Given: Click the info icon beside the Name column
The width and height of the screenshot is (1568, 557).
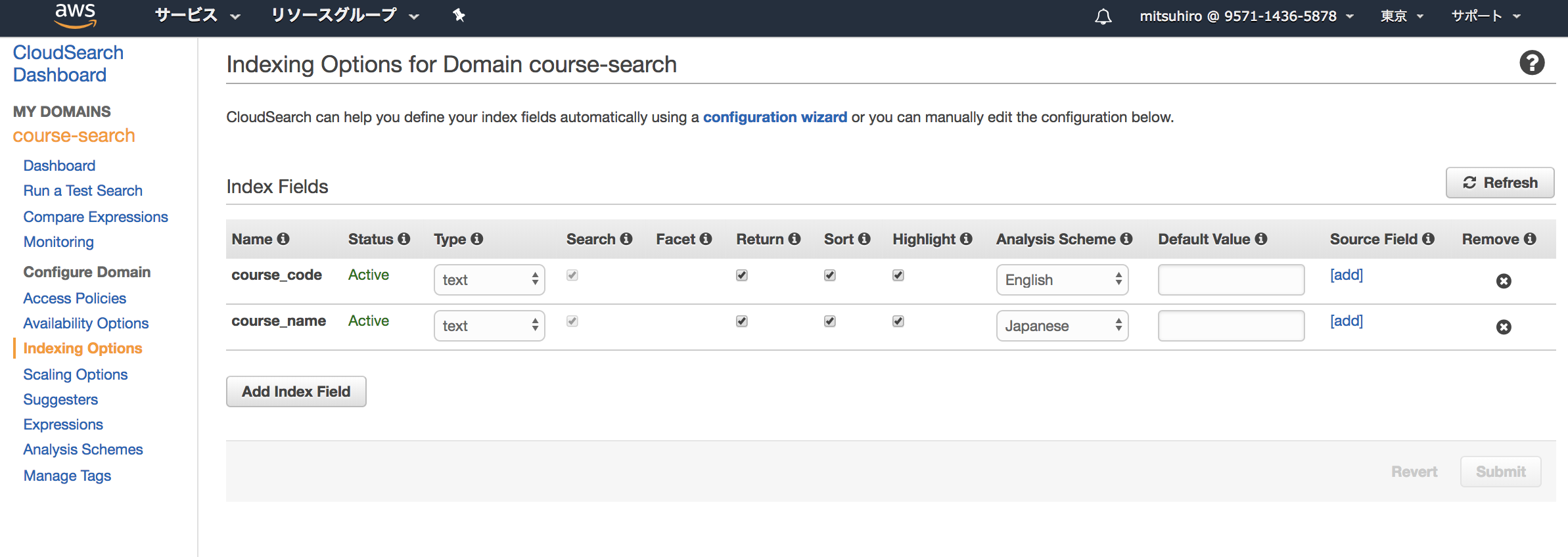Looking at the screenshot, I should (283, 239).
